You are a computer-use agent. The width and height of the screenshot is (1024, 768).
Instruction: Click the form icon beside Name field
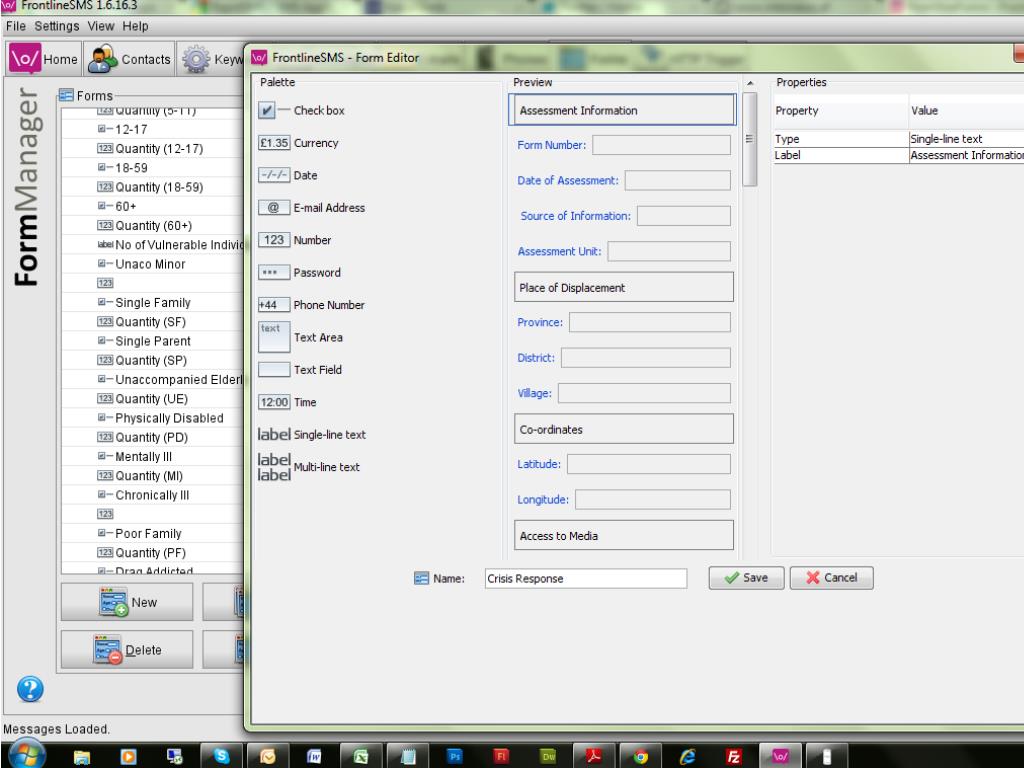[421, 579]
